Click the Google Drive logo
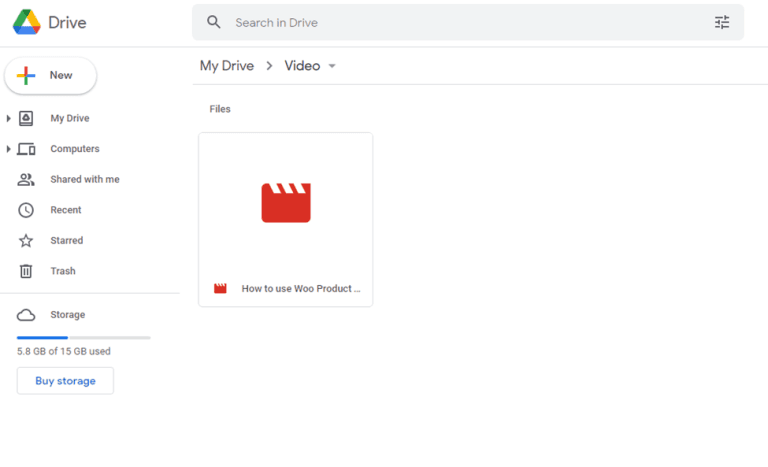This screenshot has height=467, width=768. (x=27, y=22)
